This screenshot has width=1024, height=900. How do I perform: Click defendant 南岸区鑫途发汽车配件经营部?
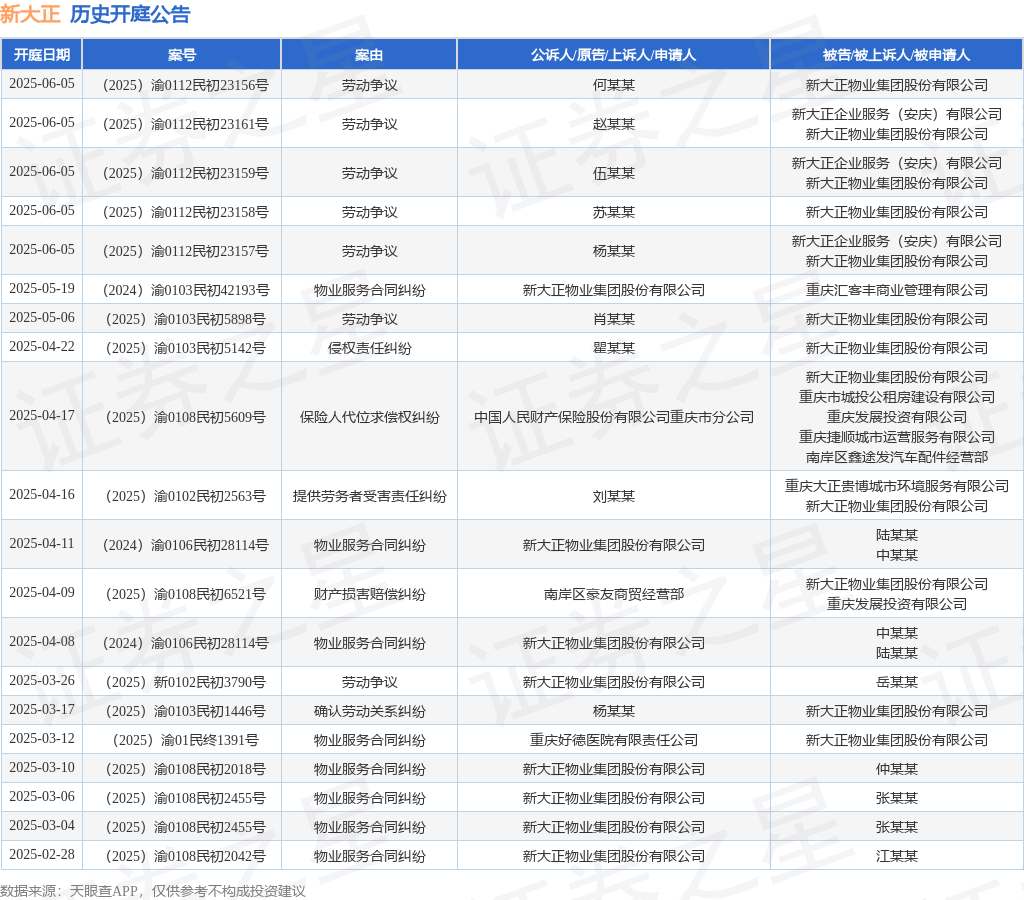[x=896, y=457]
